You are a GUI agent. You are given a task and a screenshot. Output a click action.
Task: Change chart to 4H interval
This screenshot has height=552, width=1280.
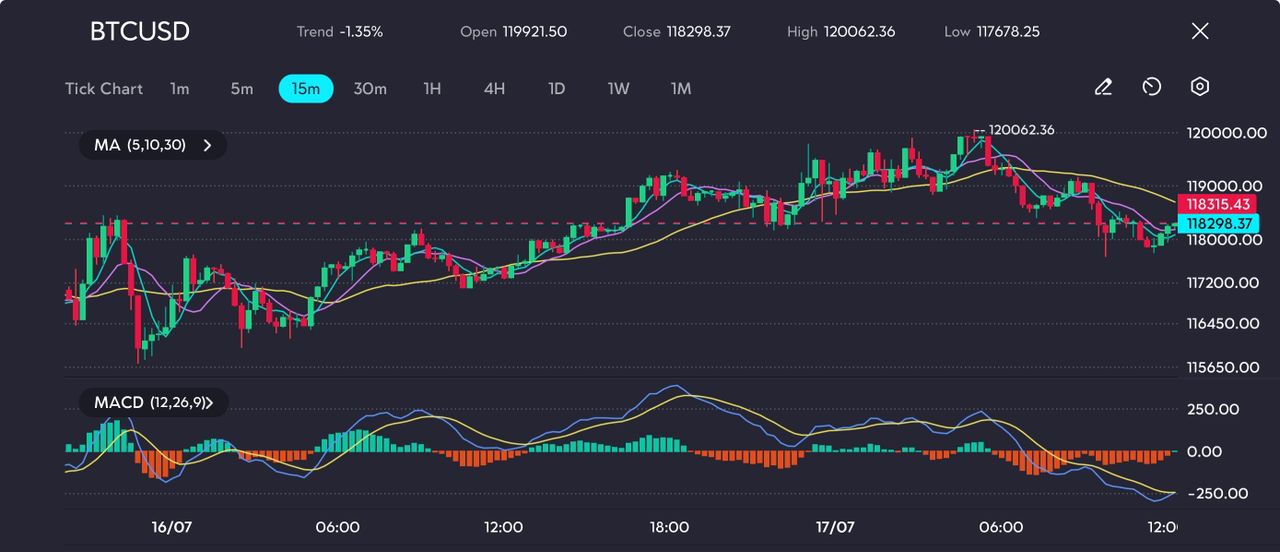pyautogui.click(x=494, y=89)
